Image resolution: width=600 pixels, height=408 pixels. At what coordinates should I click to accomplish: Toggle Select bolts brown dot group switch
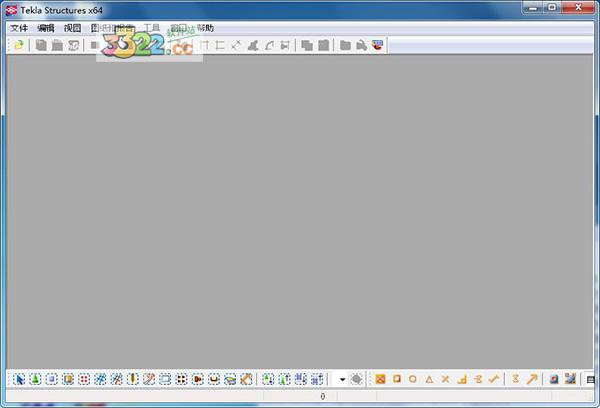pyautogui.click(x=181, y=379)
